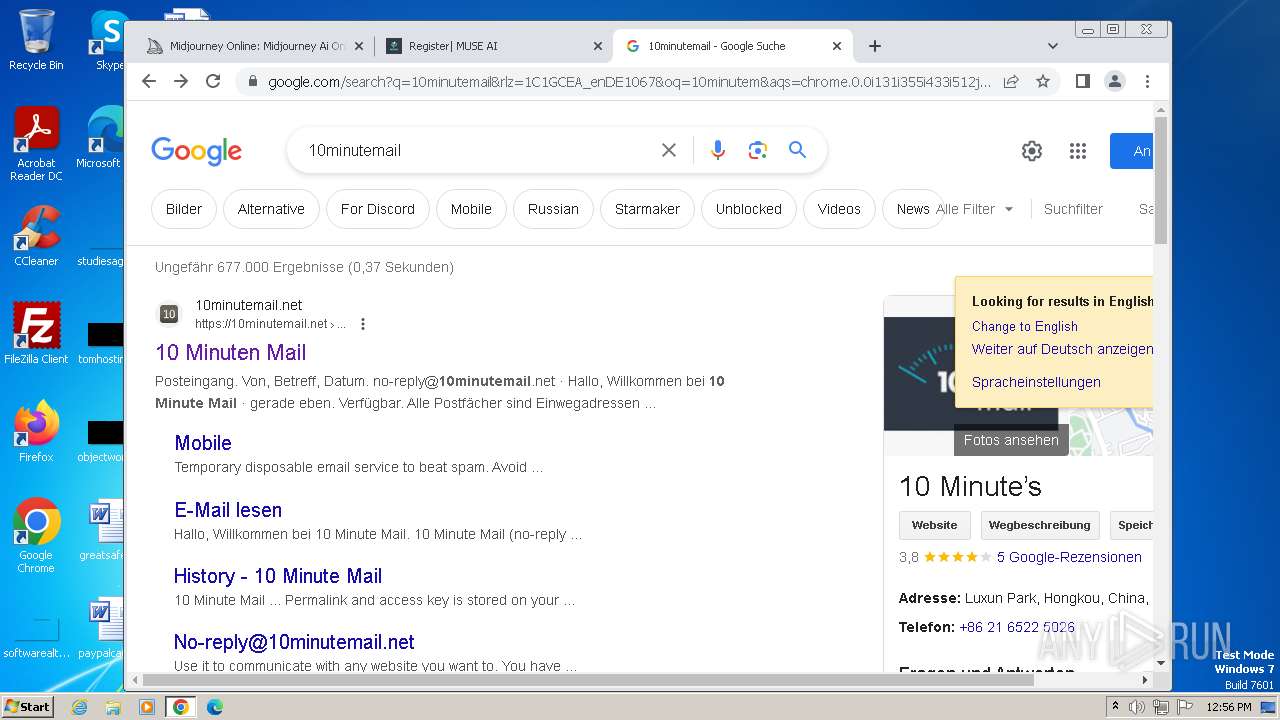This screenshot has height=720, width=1280.
Task: Click the Website button for 10 Minute's
Action: point(935,525)
